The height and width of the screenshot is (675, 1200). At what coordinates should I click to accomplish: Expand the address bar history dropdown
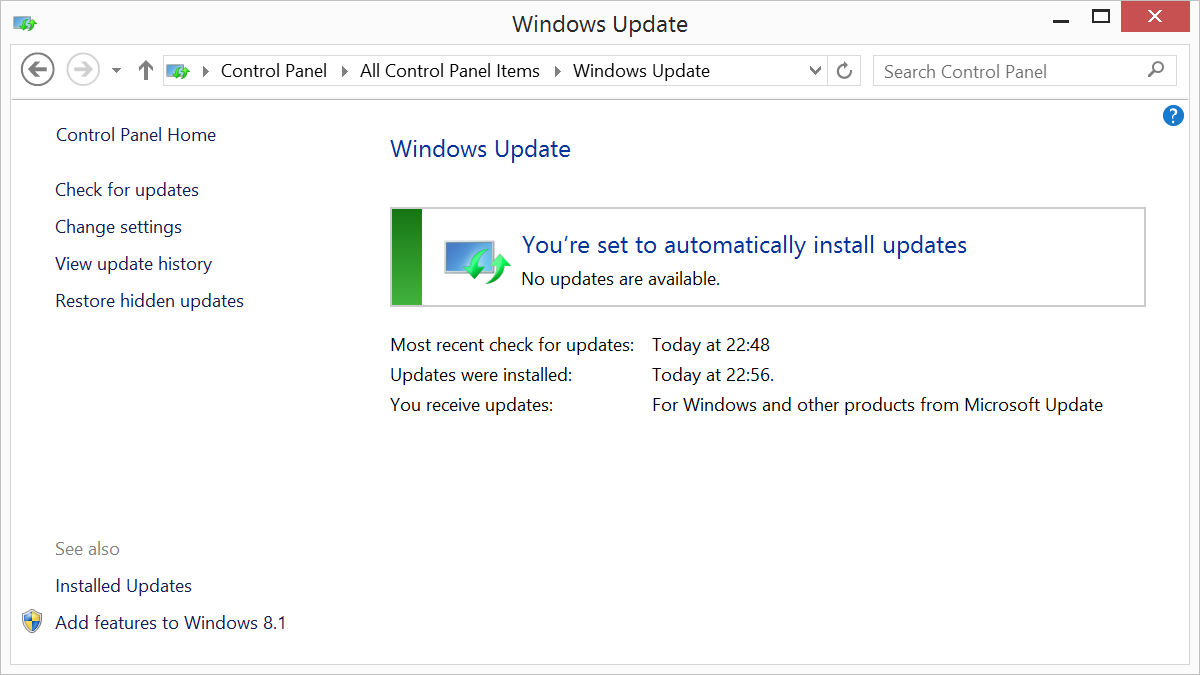tap(815, 71)
